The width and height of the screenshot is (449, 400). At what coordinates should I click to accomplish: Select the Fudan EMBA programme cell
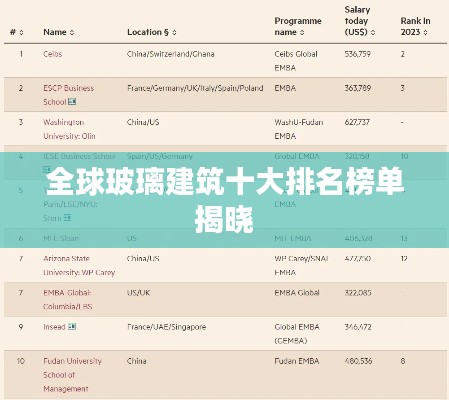[x=297, y=361]
